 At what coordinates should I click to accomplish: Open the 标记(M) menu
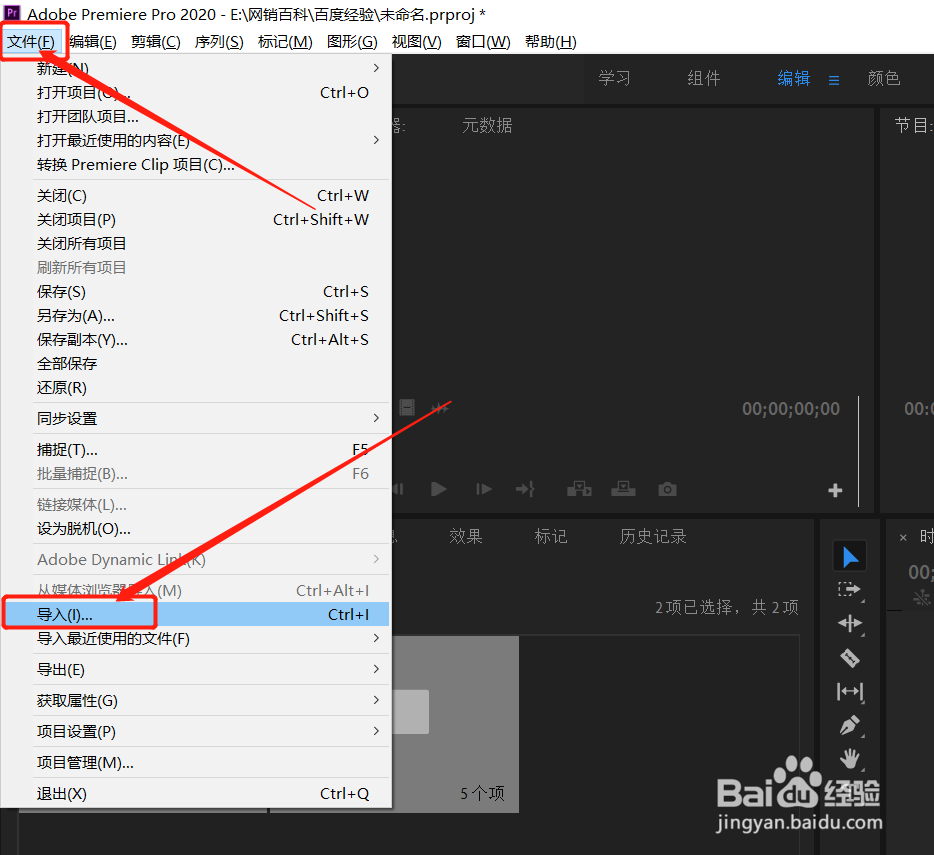coord(285,42)
